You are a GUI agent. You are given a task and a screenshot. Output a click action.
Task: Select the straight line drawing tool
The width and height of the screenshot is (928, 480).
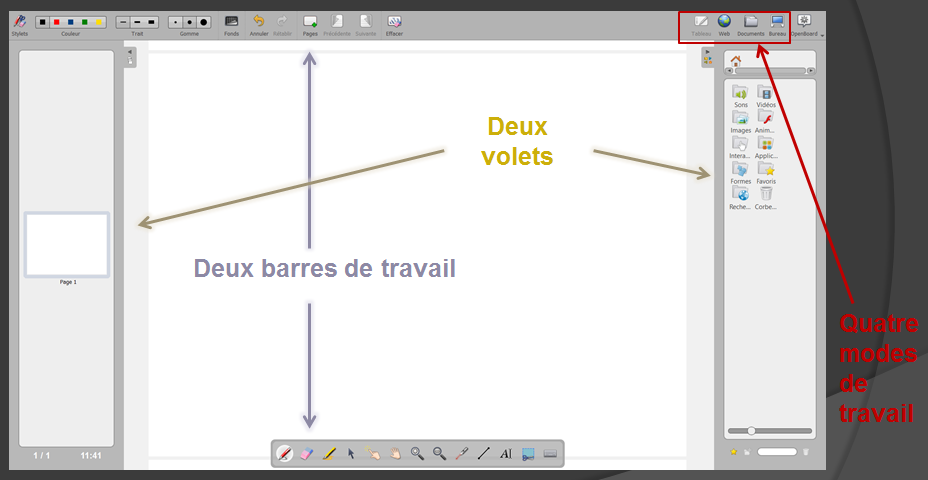click(x=484, y=454)
